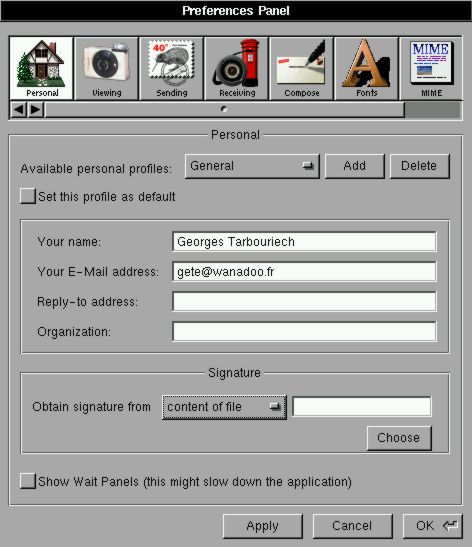This screenshot has width=472, height=547.
Task: Click the Apply button
Action: point(263,526)
